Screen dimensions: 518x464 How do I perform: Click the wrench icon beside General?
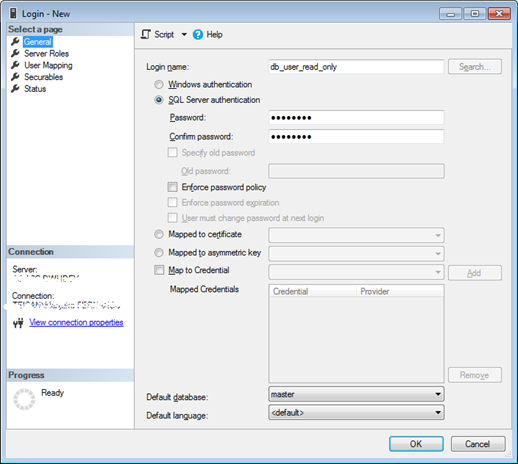click(x=15, y=42)
